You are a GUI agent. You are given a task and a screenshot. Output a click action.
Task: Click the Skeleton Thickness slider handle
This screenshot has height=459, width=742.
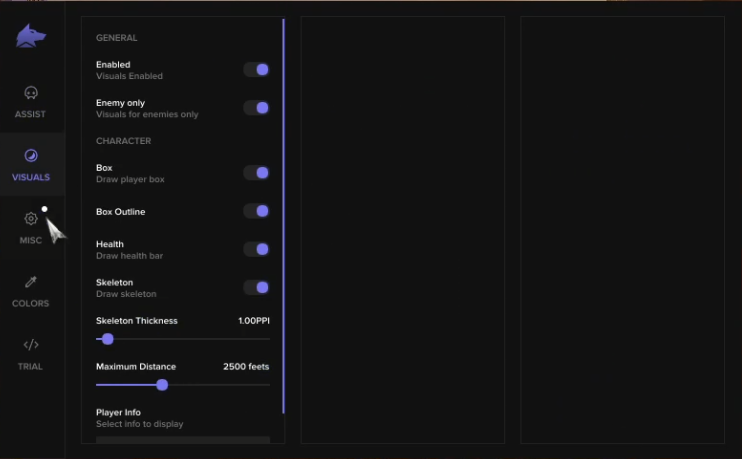click(108, 339)
